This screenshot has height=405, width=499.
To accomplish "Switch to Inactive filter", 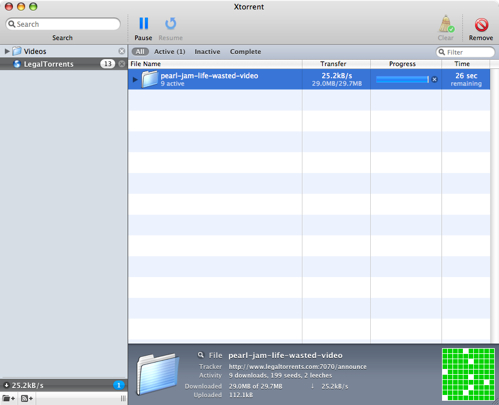I will coord(207,52).
